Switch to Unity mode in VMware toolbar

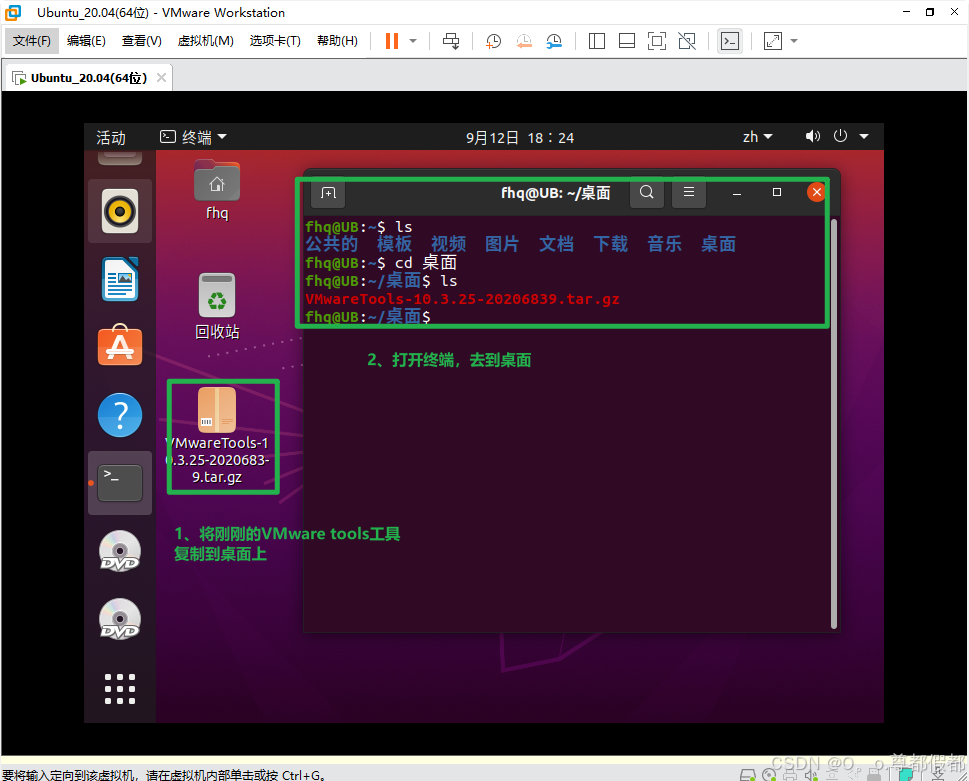(x=687, y=41)
